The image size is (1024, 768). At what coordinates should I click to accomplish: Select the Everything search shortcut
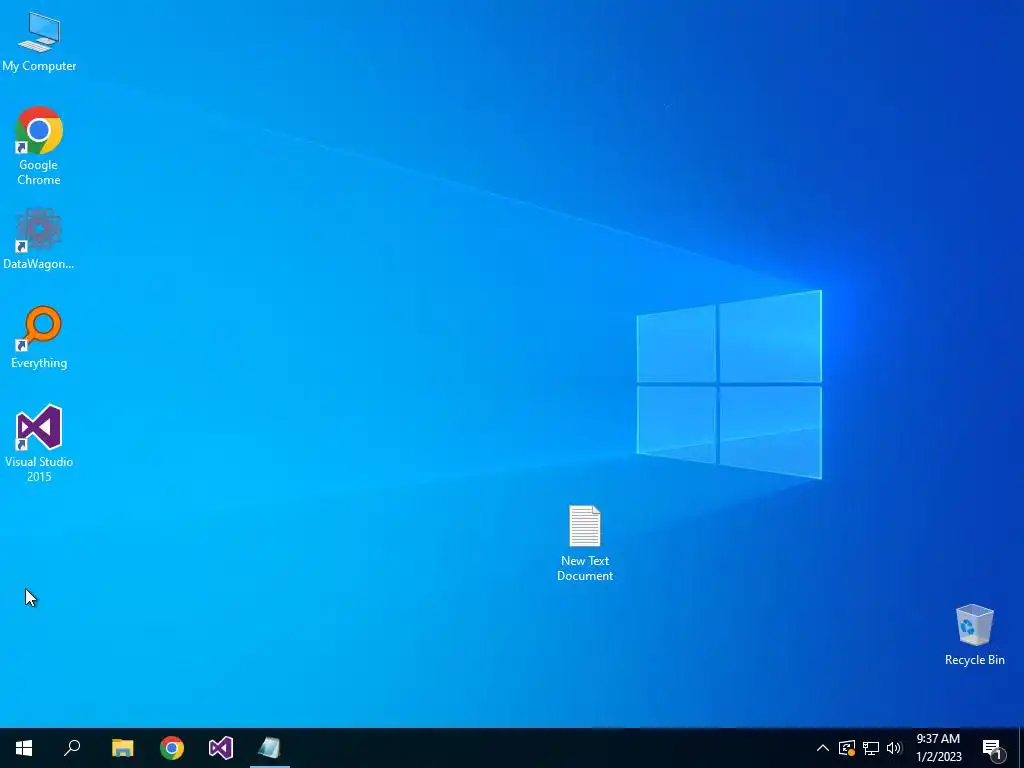coord(39,337)
